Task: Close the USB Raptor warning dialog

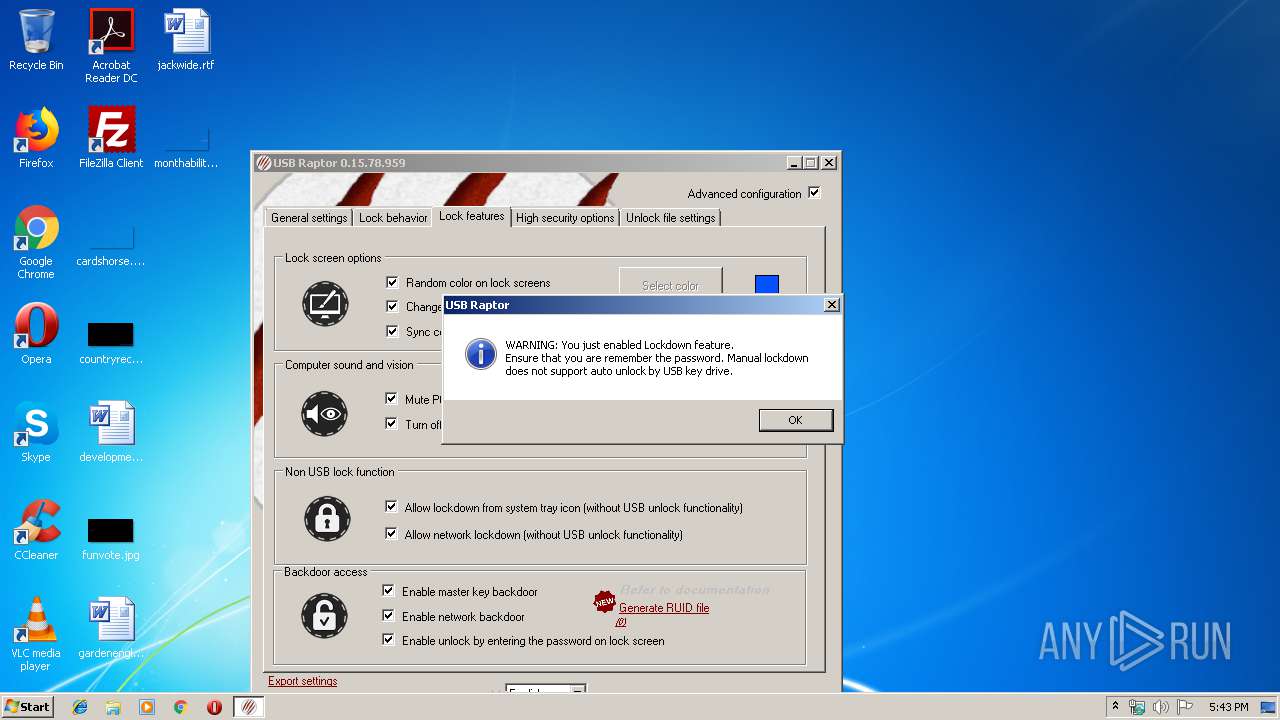Action: coord(831,305)
